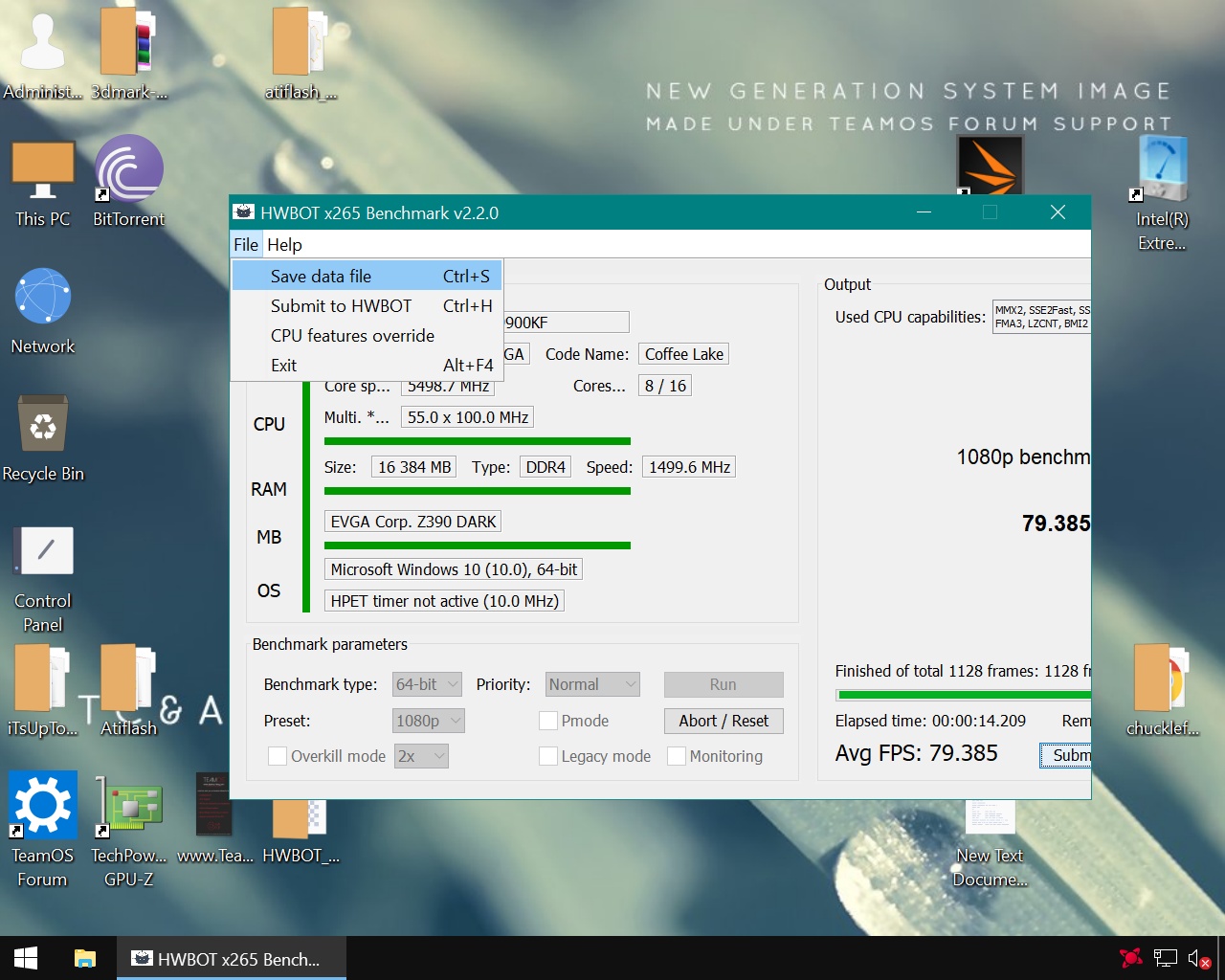This screenshot has width=1225, height=980.
Task: Click the Avg FPS: 79.385 text
Action: [916, 753]
